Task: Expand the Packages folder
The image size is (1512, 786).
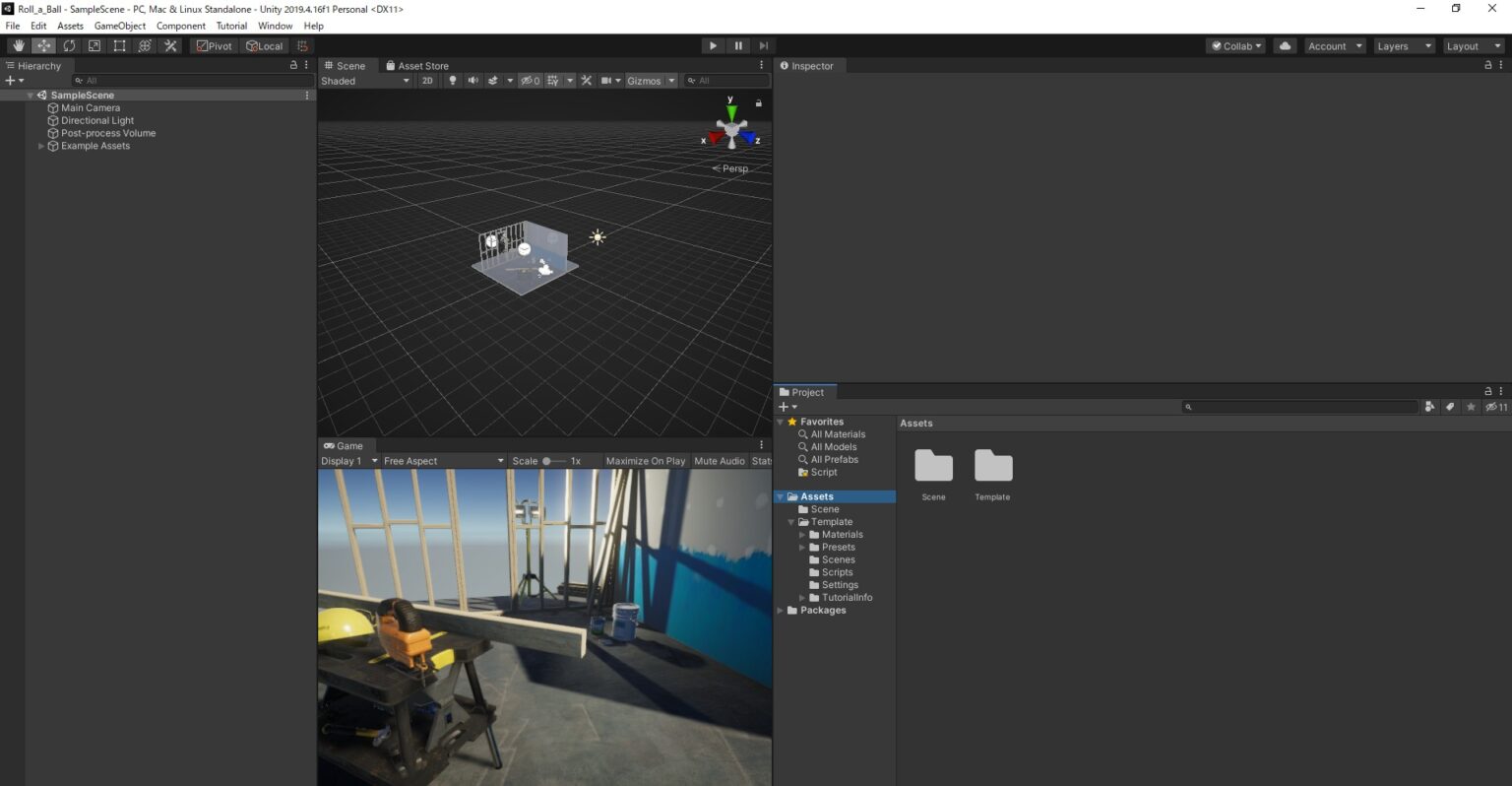Action: (781, 611)
